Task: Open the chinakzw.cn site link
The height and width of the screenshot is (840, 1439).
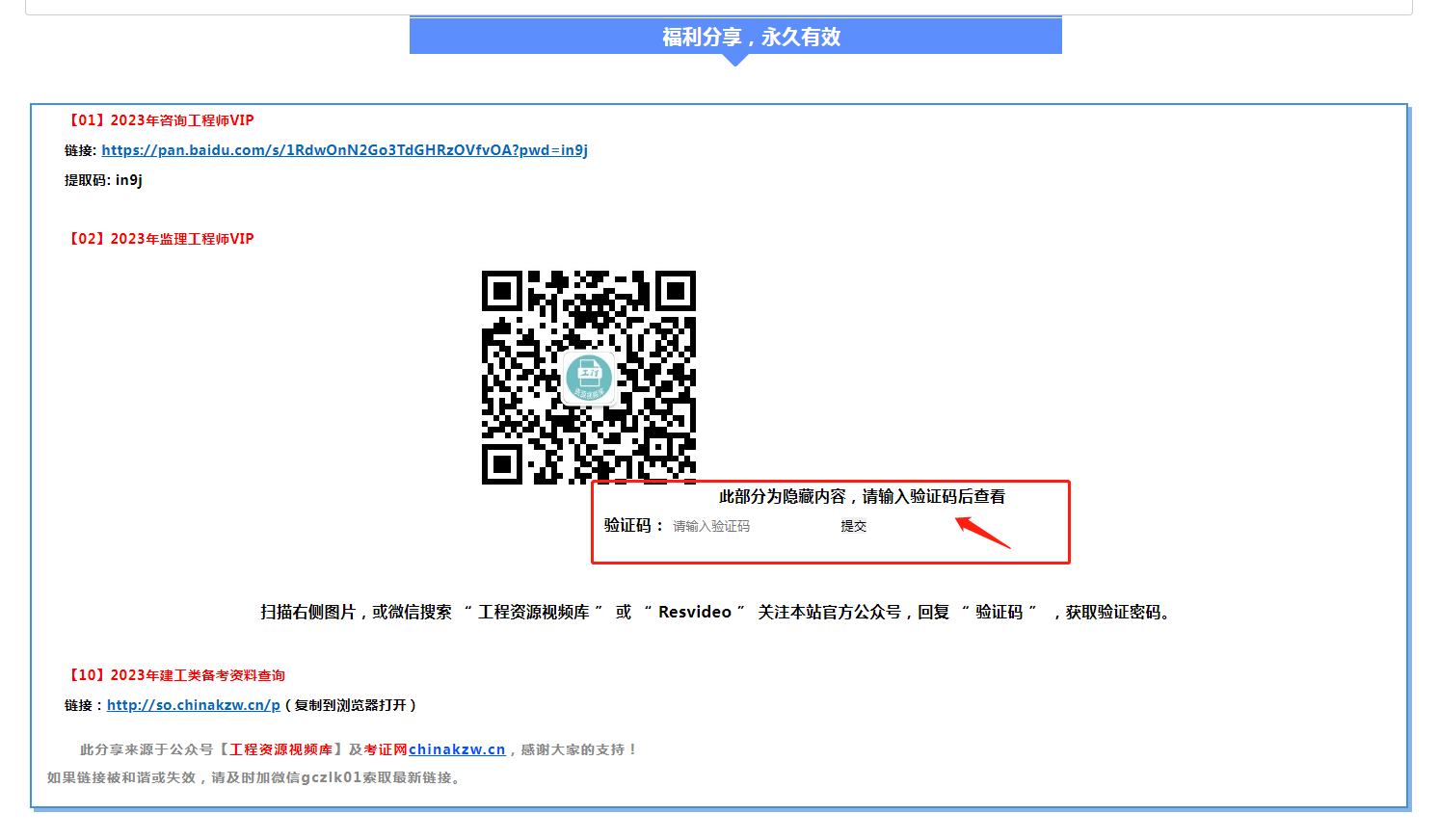Action: (x=457, y=749)
